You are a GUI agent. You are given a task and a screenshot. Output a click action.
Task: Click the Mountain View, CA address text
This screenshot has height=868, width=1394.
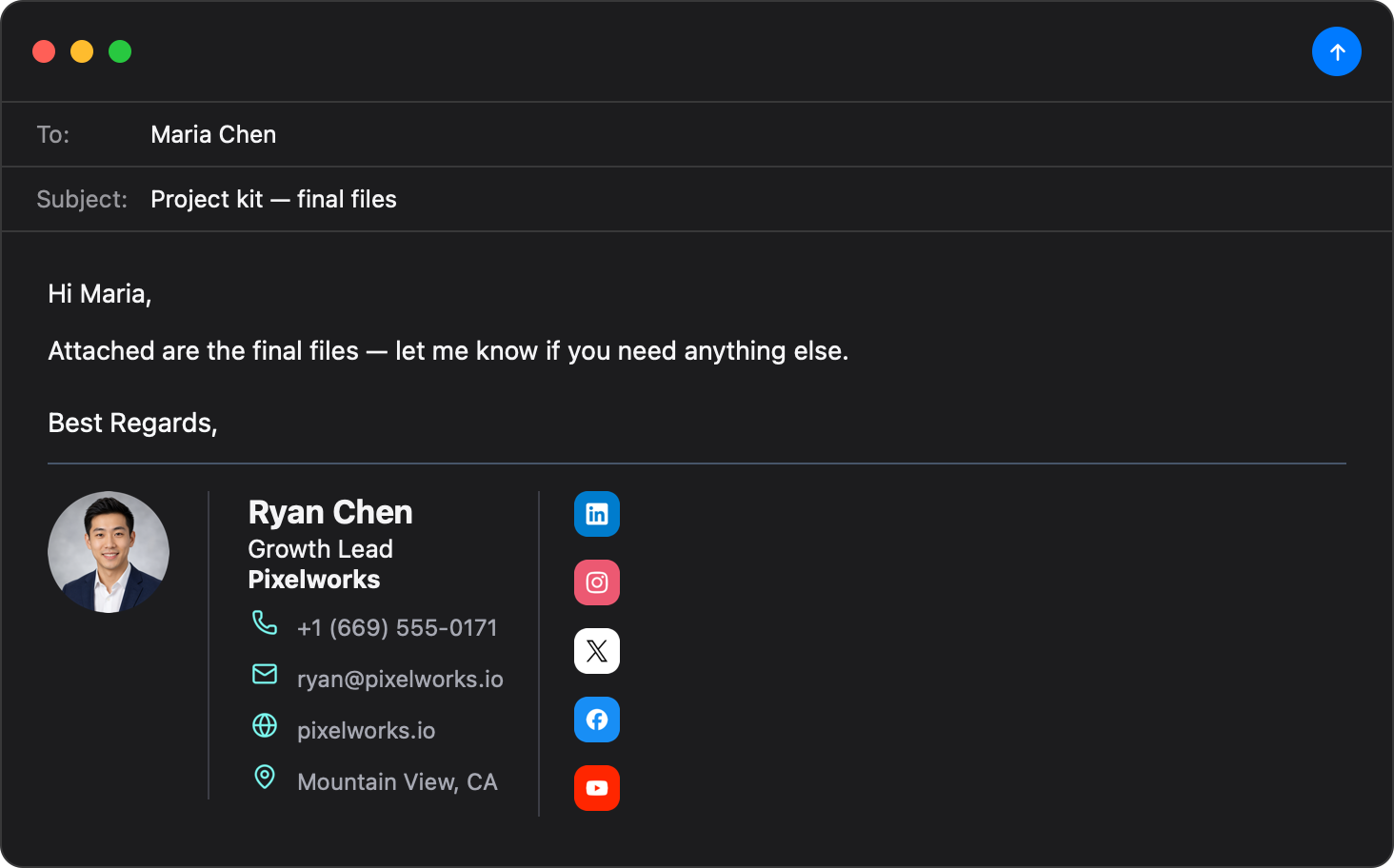click(397, 782)
